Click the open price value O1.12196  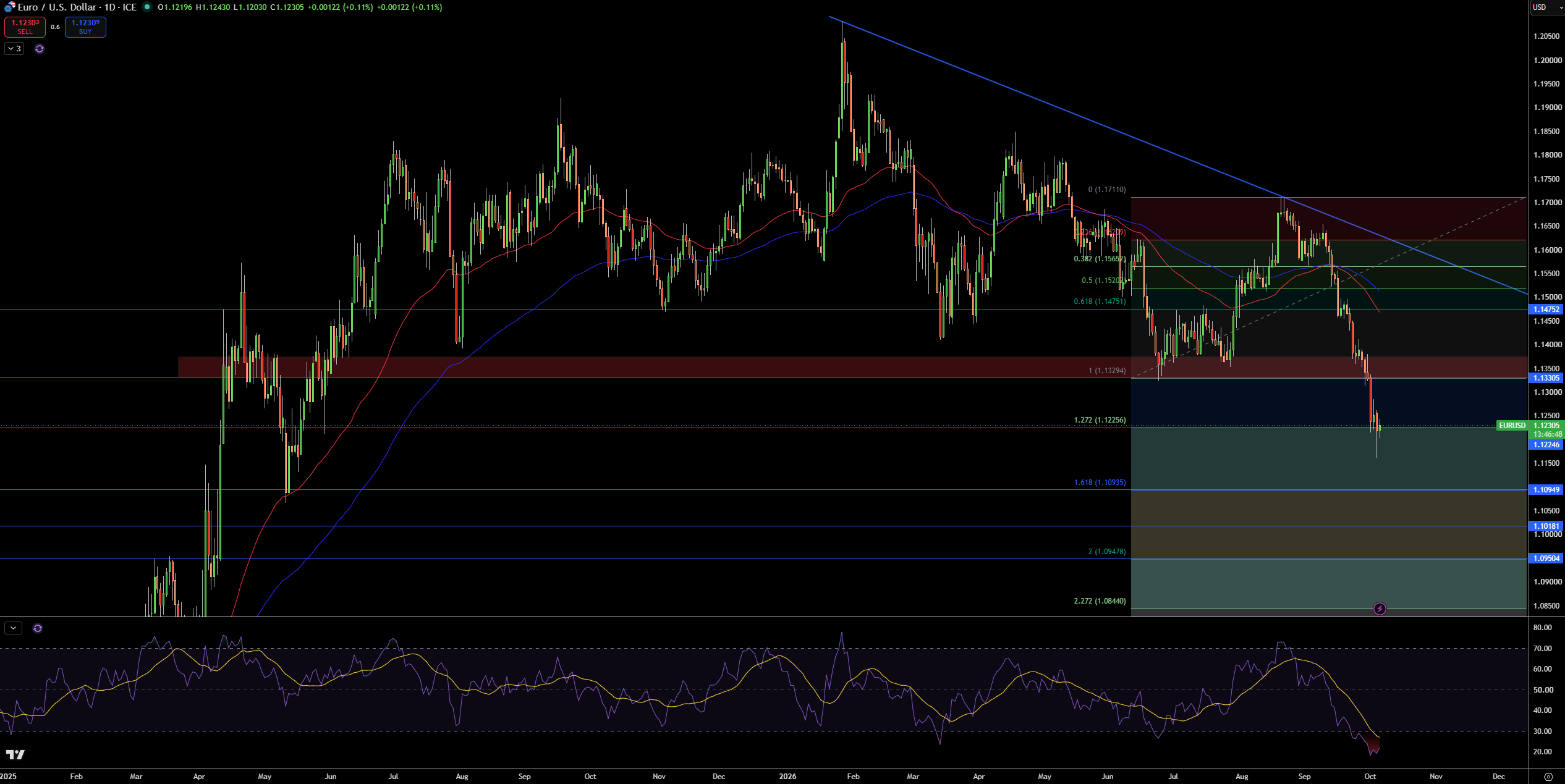pos(175,7)
